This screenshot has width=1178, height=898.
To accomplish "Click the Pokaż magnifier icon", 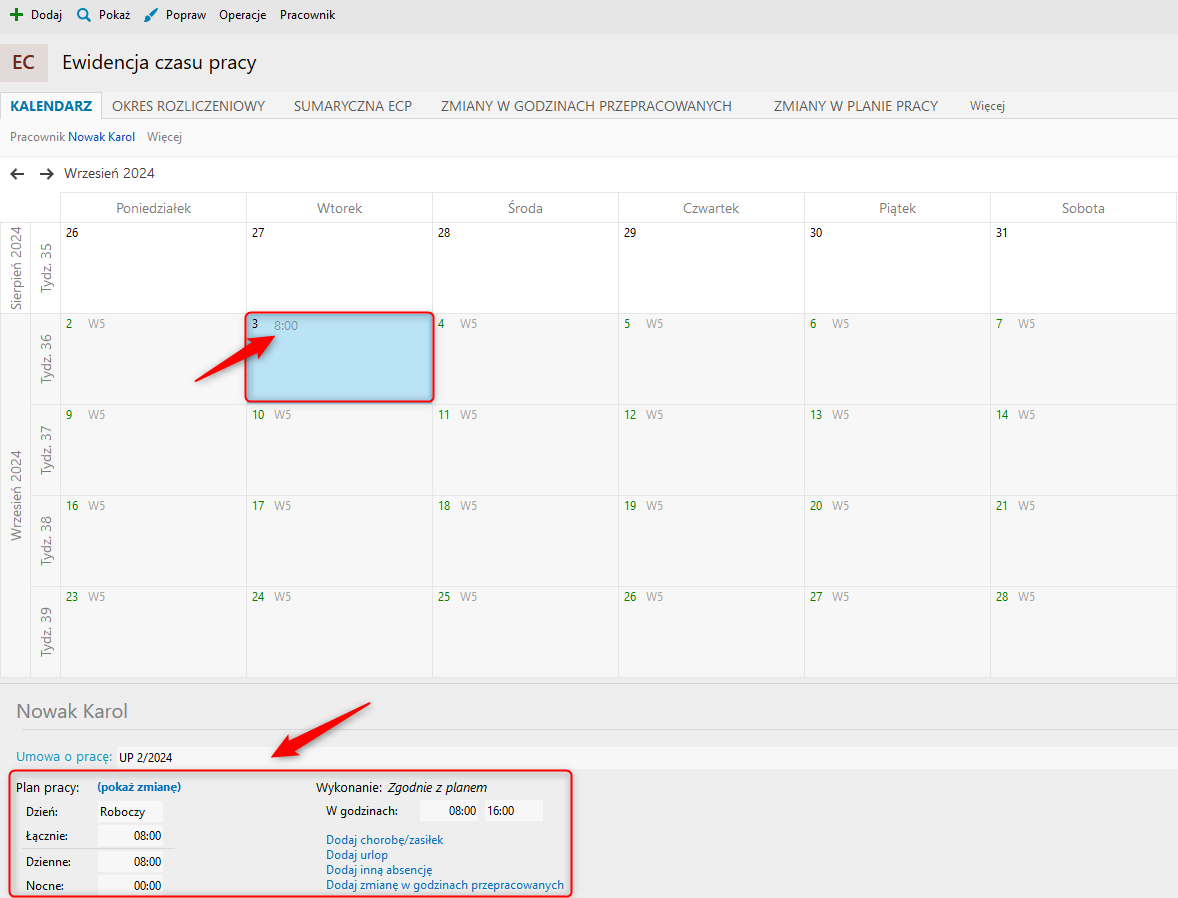I will pyautogui.click(x=84, y=15).
